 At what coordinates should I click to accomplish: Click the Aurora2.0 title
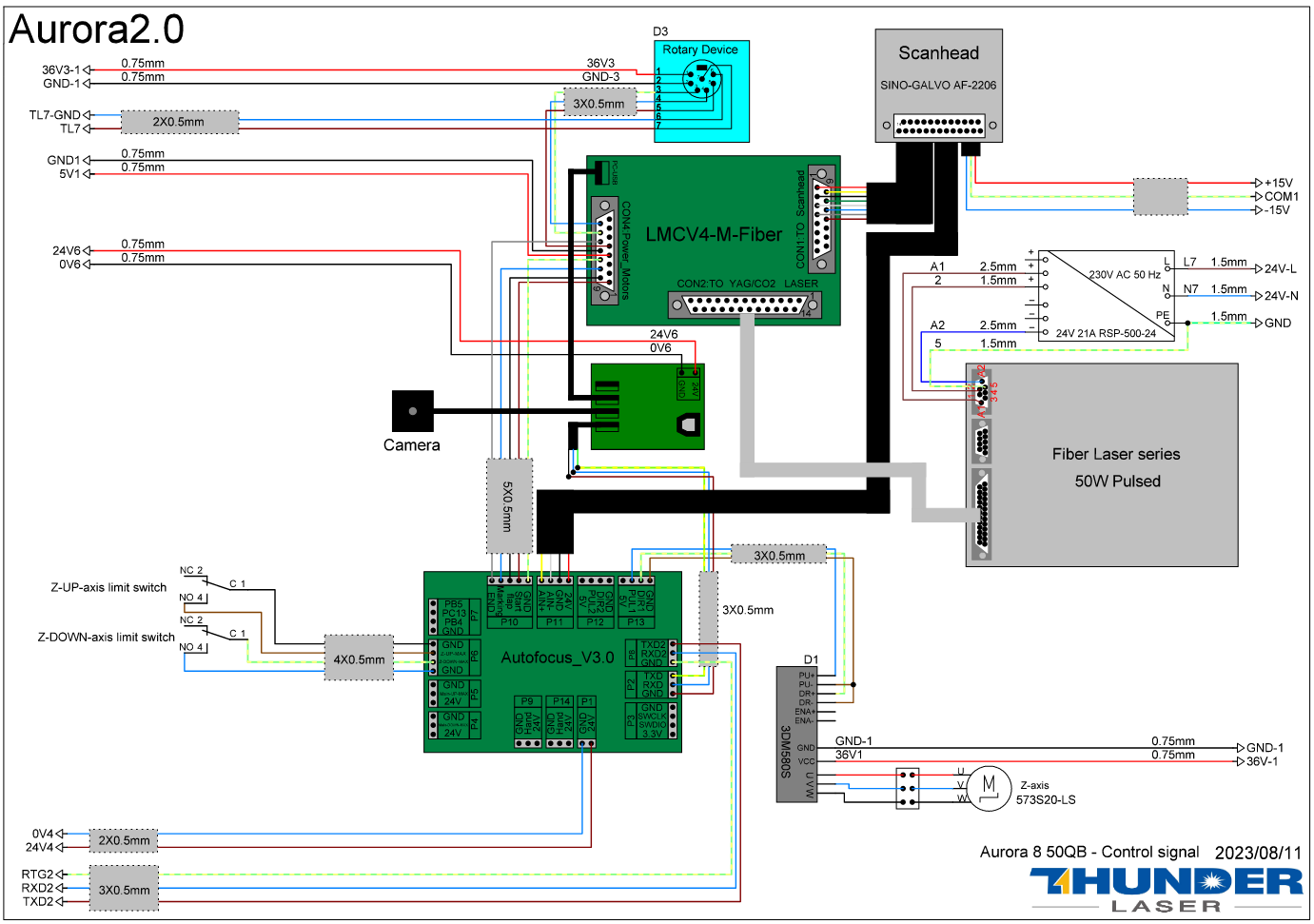(97, 29)
